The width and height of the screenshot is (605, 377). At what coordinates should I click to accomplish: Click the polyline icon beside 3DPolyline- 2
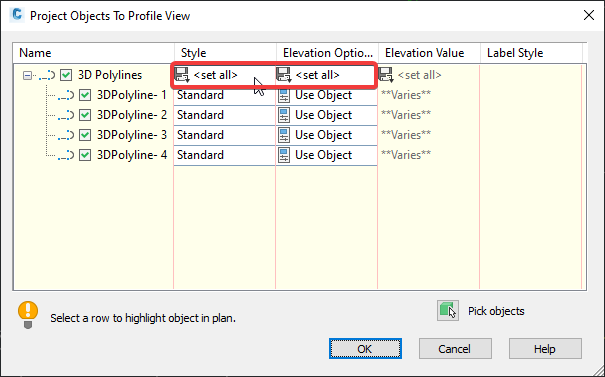66,115
